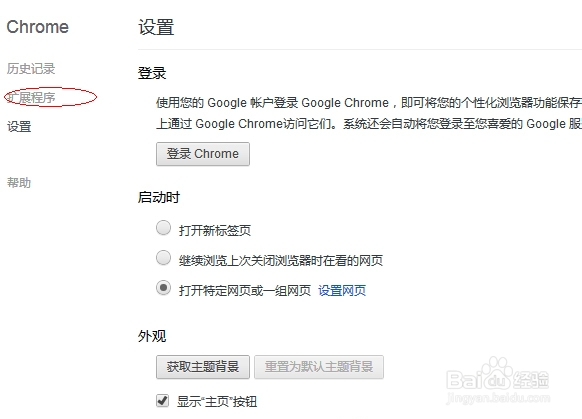Click the 启动时 section heading

click(159, 197)
